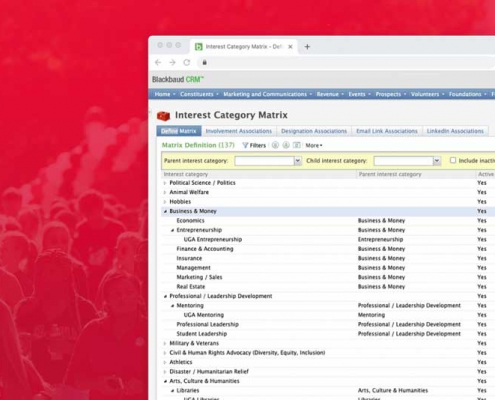Screen dimensions: 495x400
Task: Expand the Political Science / Politics row
Action: tap(165, 183)
